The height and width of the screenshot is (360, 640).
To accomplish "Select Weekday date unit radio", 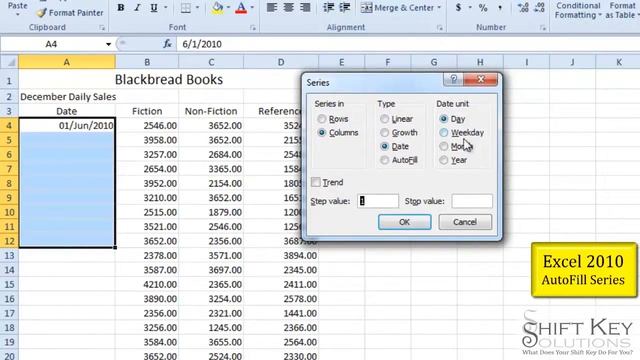I will click(x=444, y=133).
